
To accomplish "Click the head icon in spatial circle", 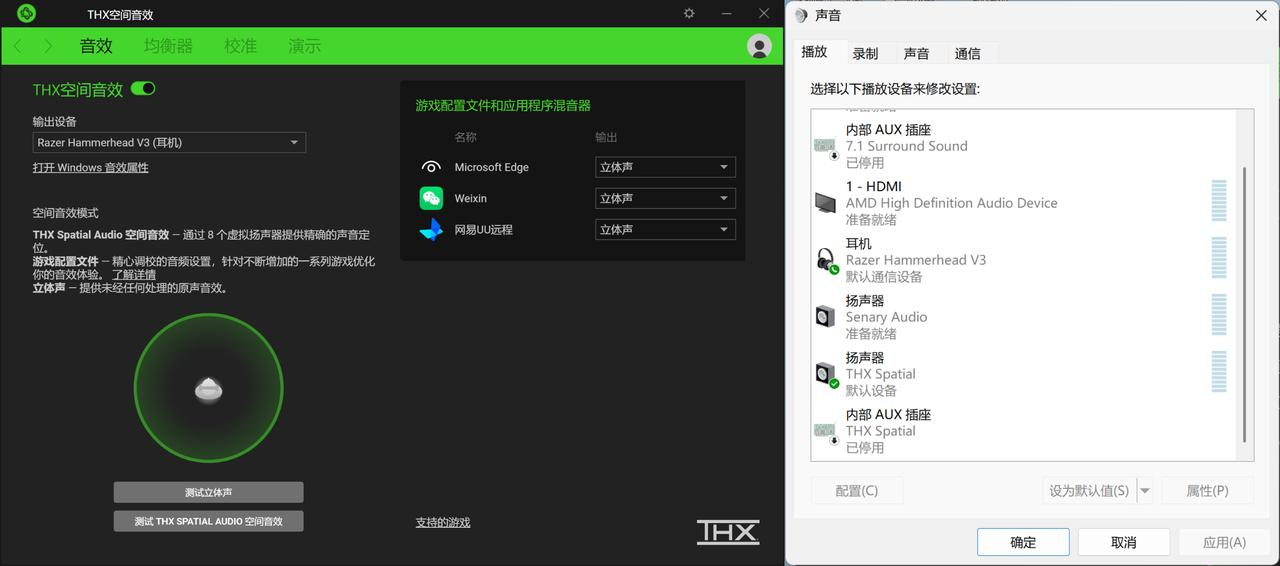I will (208, 389).
